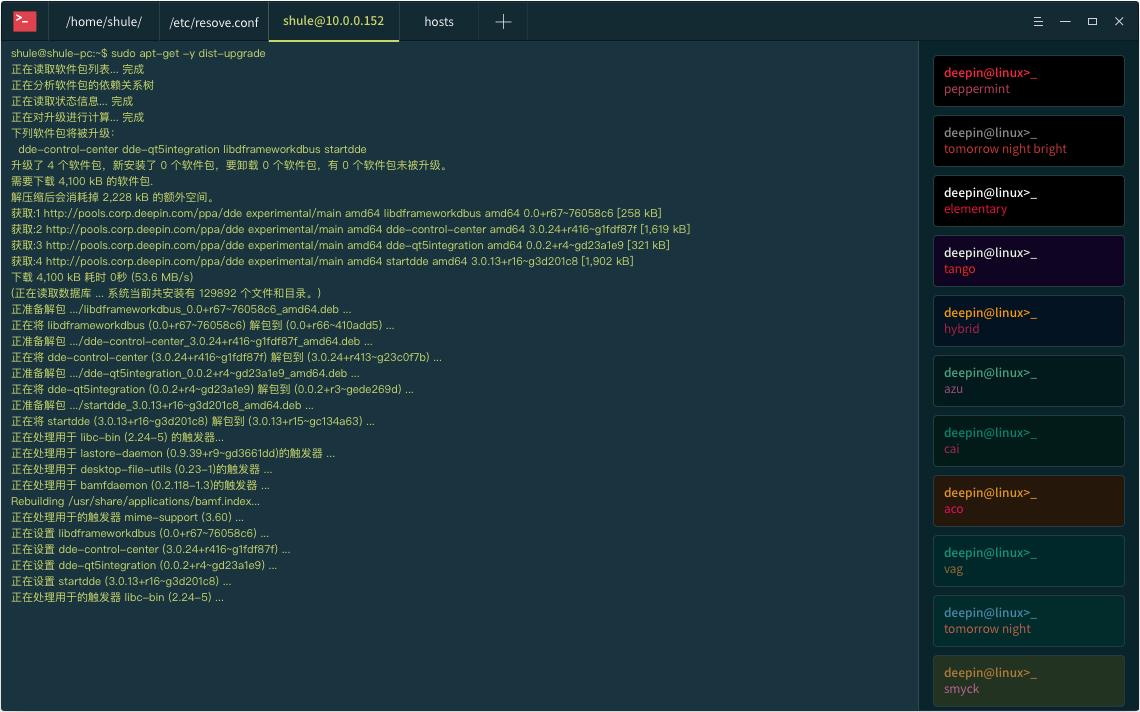Switch to the /etc/resove.conf tab
Image resolution: width=1140 pixels, height=712 pixels.
pyautogui.click(x=213, y=21)
